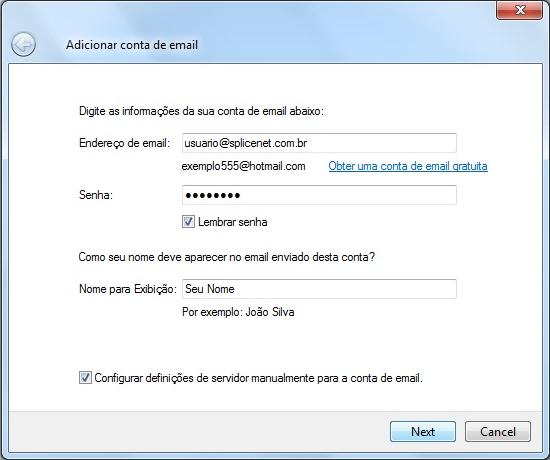
Task: Select the Senha password field
Action: tap(319, 195)
